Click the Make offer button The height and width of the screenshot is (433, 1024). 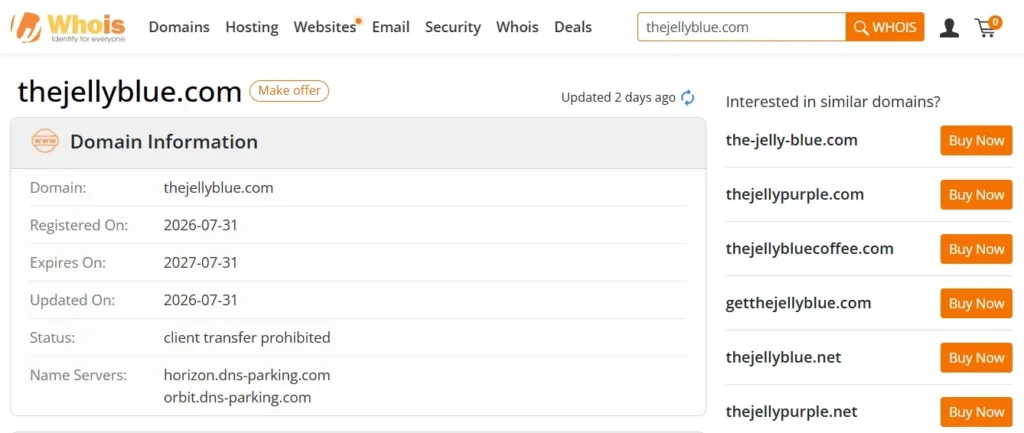289,91
